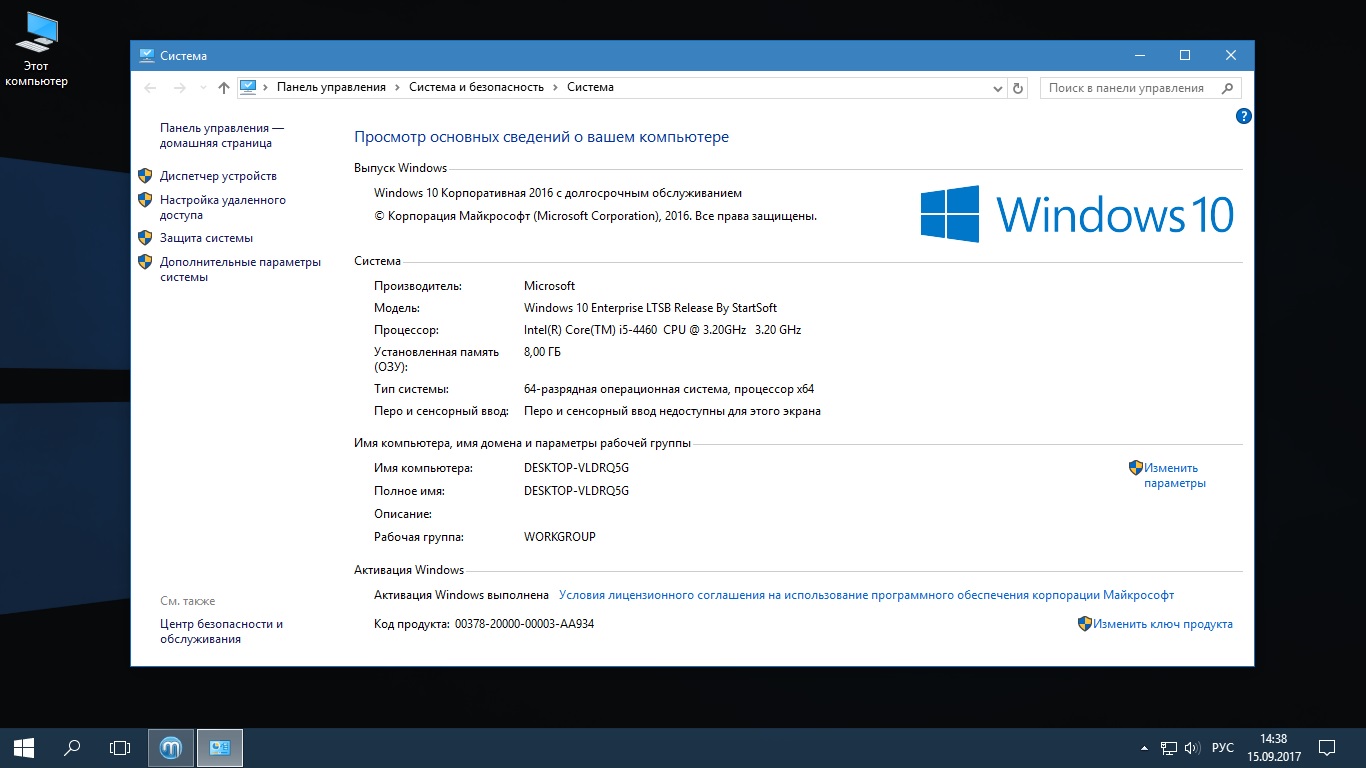Open Task View on taskbar
The height and width of the screenshot is (768, 1366).
tap(120, 747)
